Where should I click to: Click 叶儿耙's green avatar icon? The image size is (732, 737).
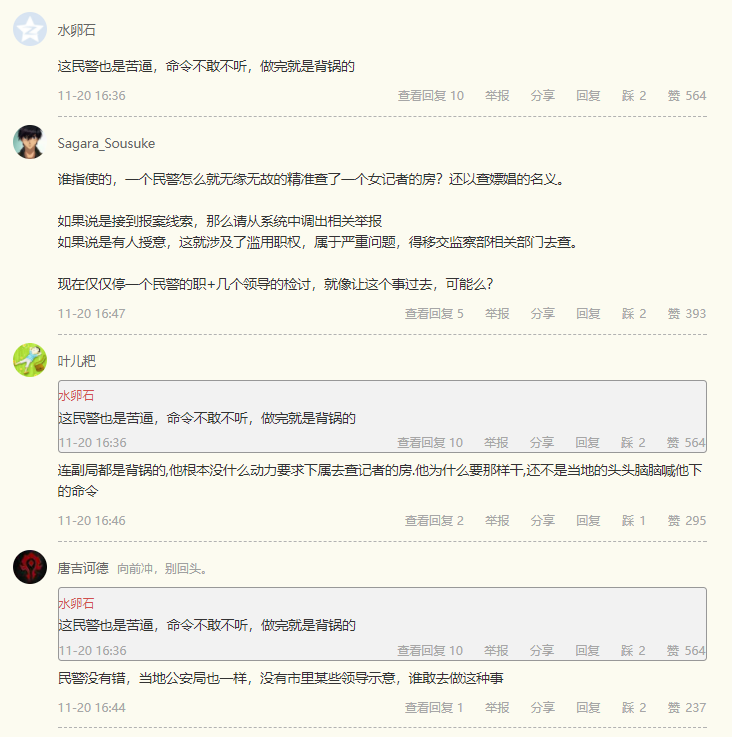pyautogui.click(x=30, y=360)
